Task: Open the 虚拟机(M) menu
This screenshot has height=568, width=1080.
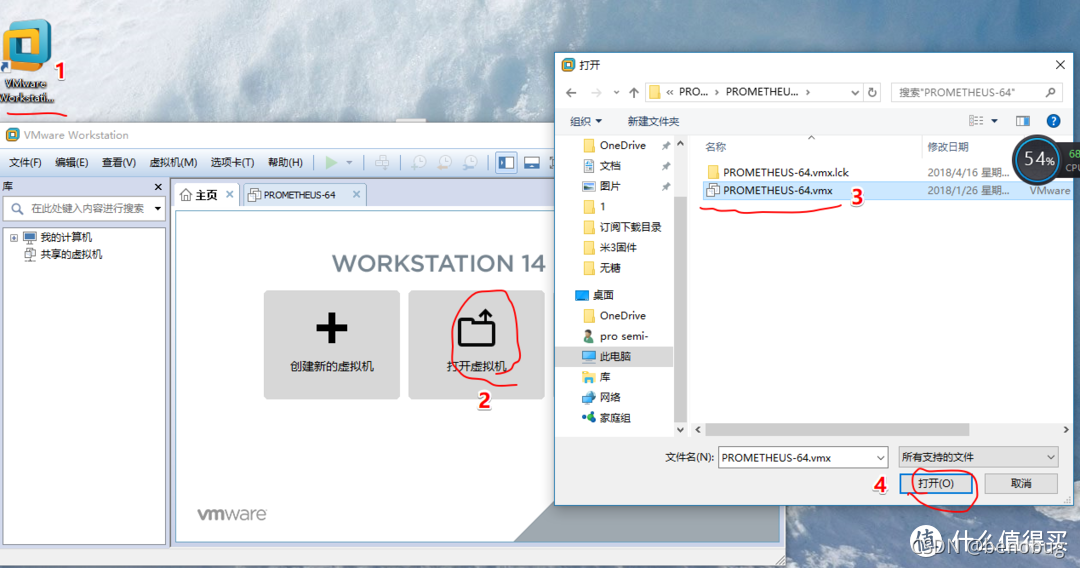Action: click(173, 162)
